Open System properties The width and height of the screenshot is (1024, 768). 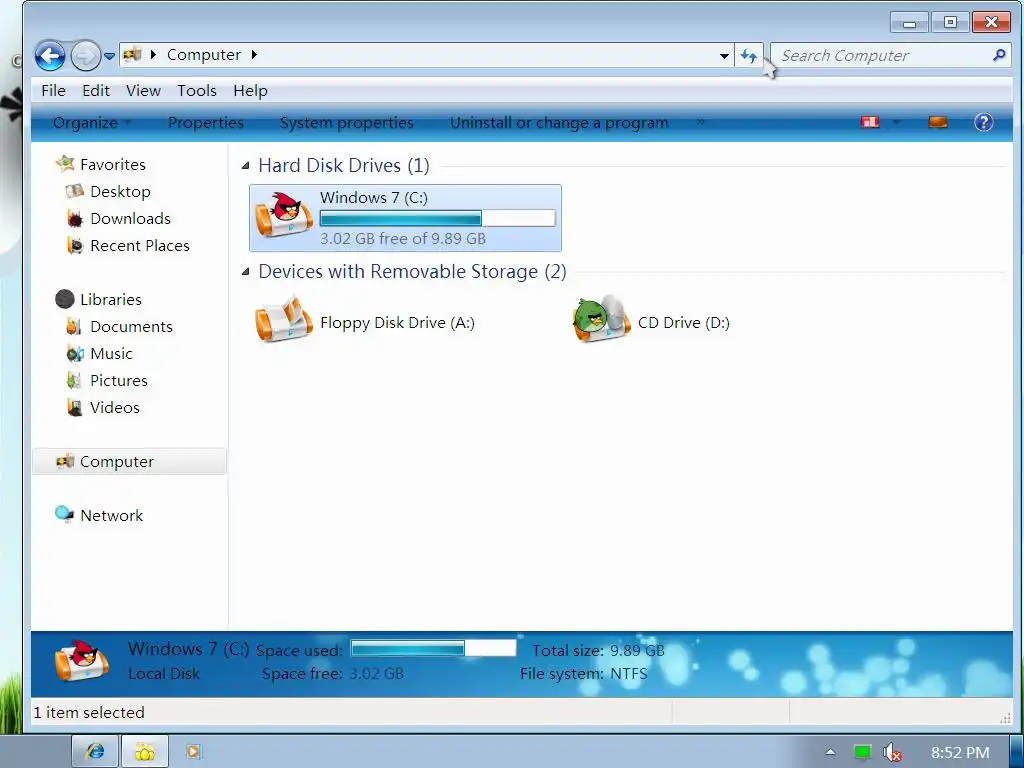pyautogui.click(x=346, y=123)
